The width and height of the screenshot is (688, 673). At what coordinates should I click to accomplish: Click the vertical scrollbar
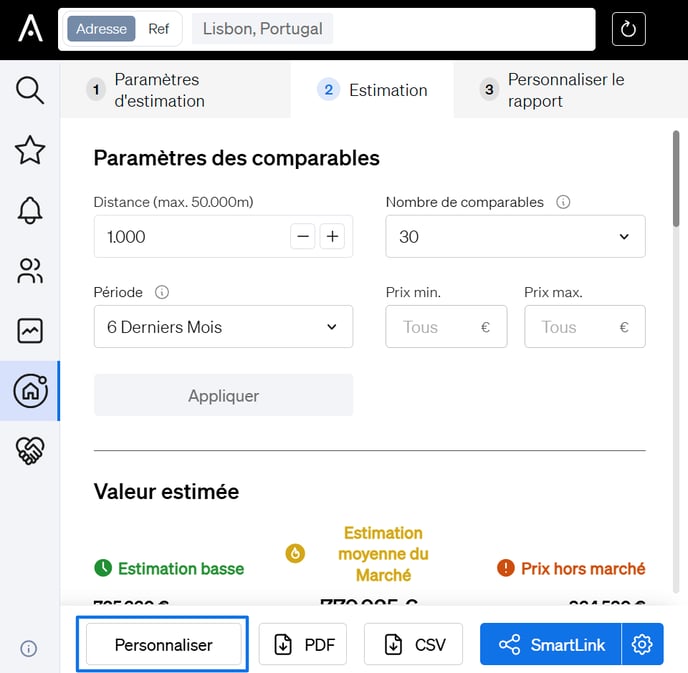[x=675, y=180]
